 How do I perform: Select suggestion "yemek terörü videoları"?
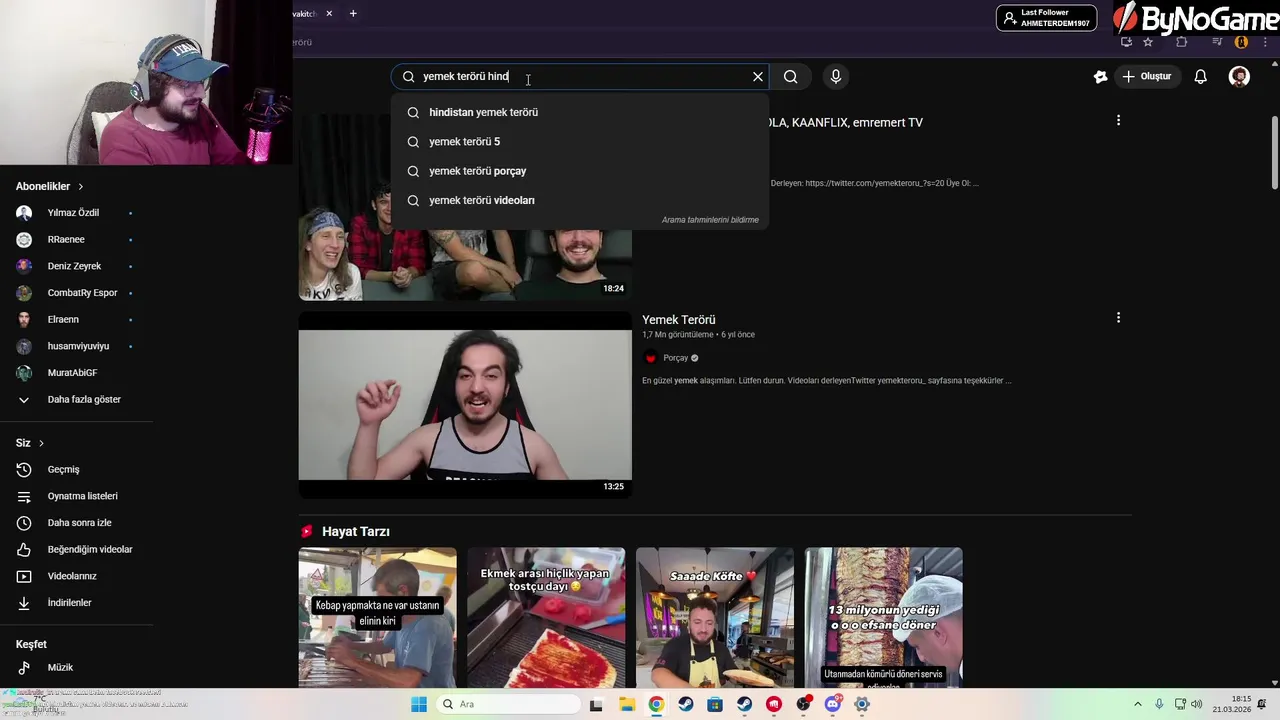[580, 200]
